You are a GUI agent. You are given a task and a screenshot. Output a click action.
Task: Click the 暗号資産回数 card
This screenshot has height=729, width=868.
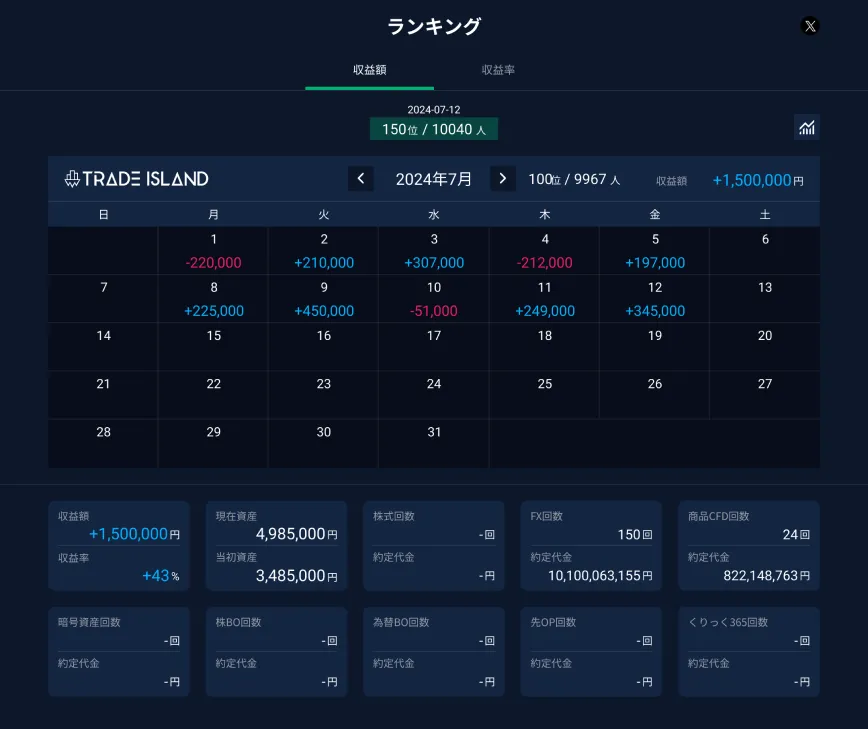coord(118,651)
